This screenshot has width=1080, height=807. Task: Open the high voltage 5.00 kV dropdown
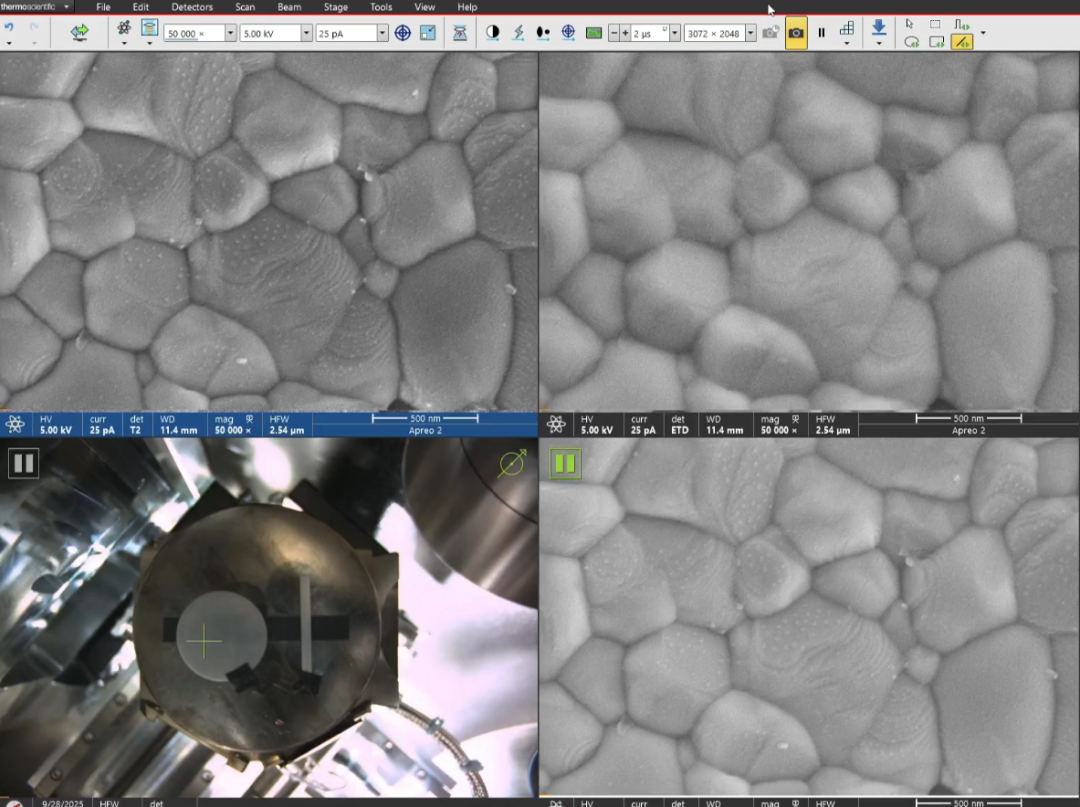tap(307, 33)
